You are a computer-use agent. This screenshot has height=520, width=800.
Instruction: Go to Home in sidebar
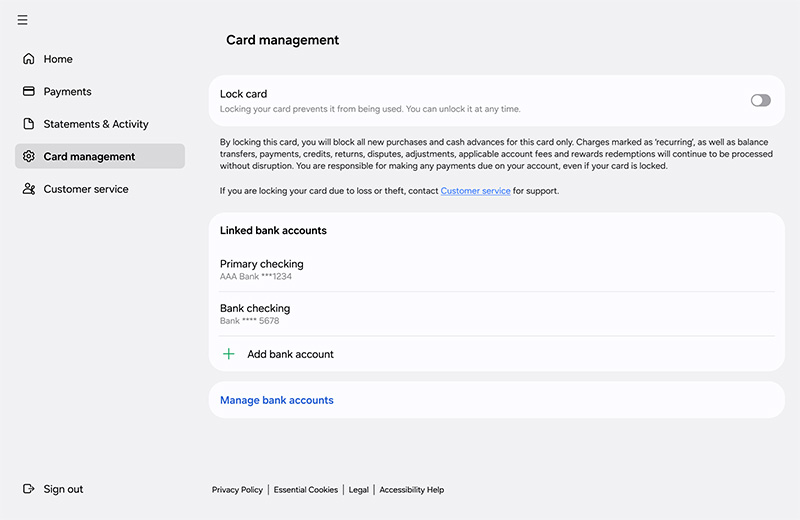pos(58,59)
